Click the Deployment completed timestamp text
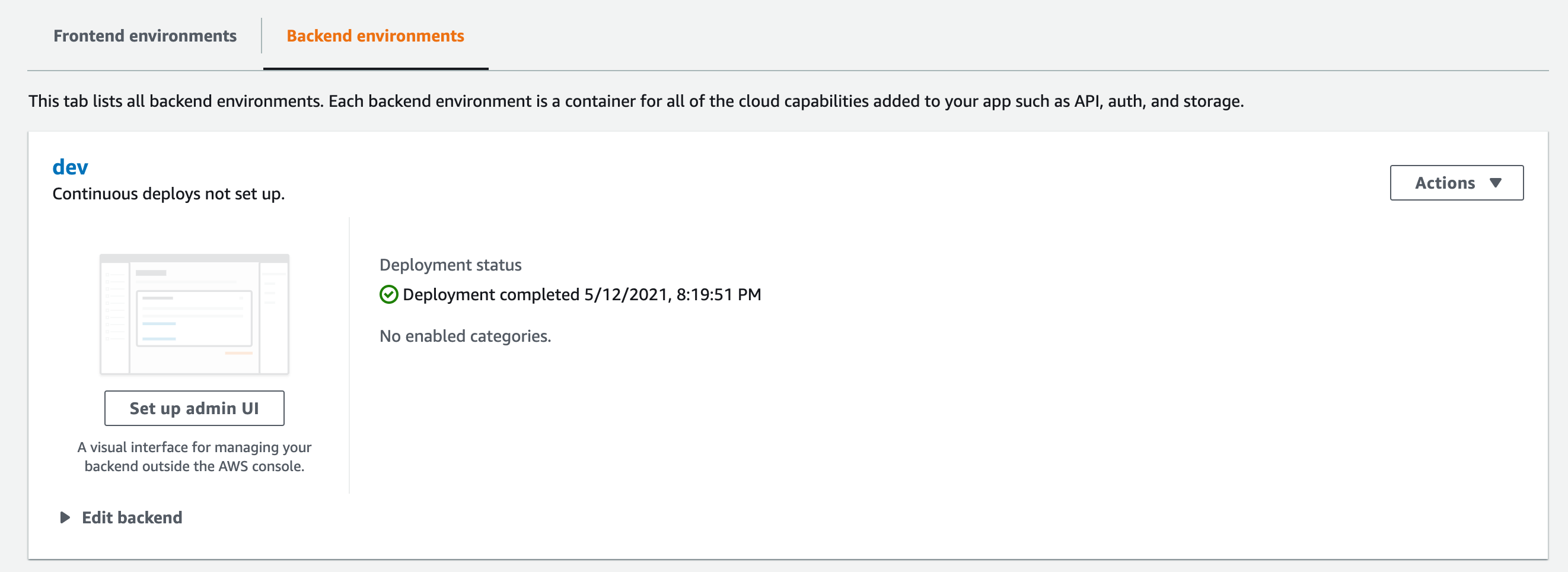The height and width of the screenshot is (572, 1568). point(581,295)
